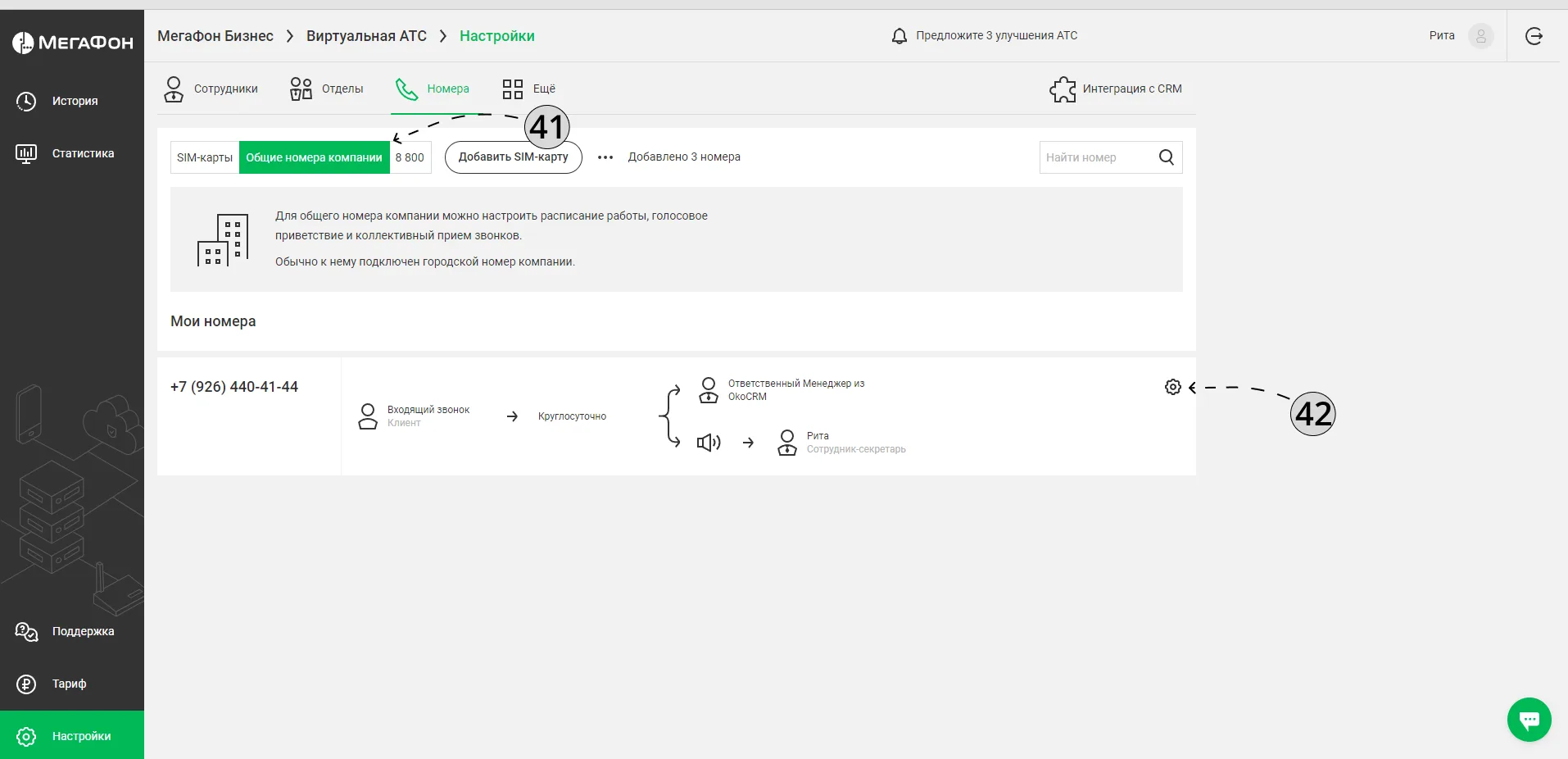The width and height of the screenshot is (1568, 759).
Task: Click the МегаФон logo
Action: (x=72, y=43)
